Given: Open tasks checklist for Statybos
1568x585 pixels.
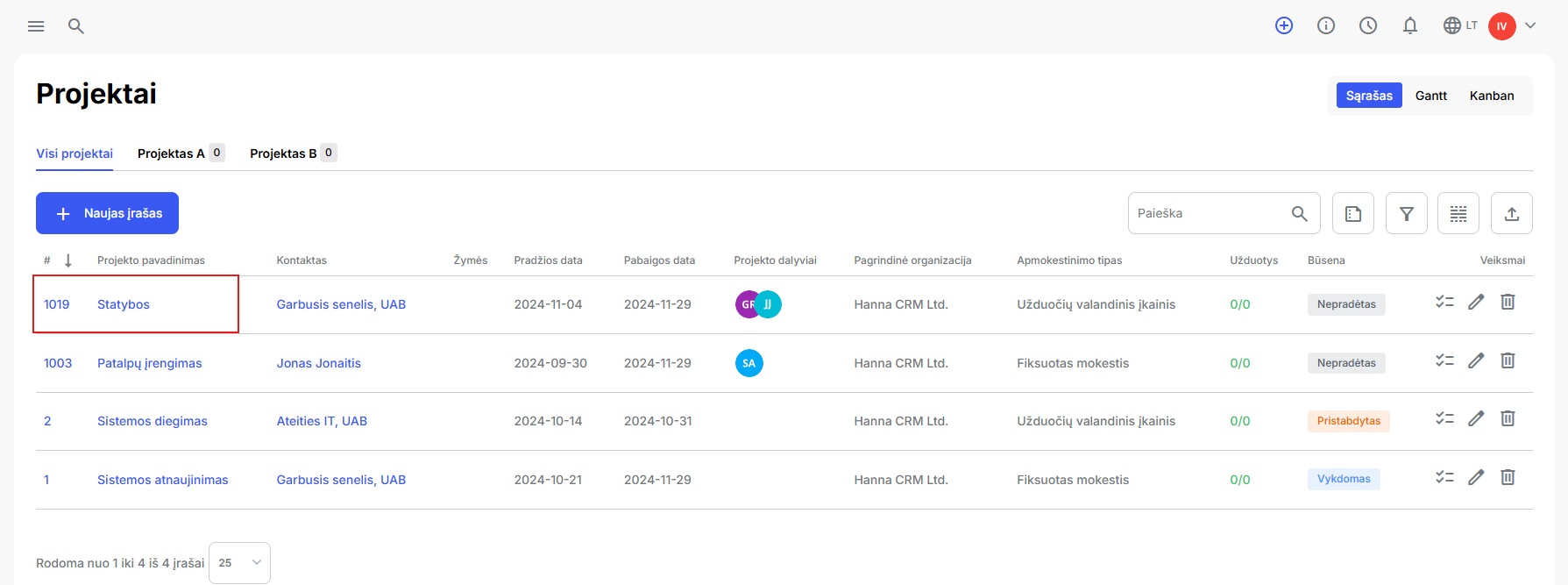Looking at the screenshot, I should (x=1444, y=302).
